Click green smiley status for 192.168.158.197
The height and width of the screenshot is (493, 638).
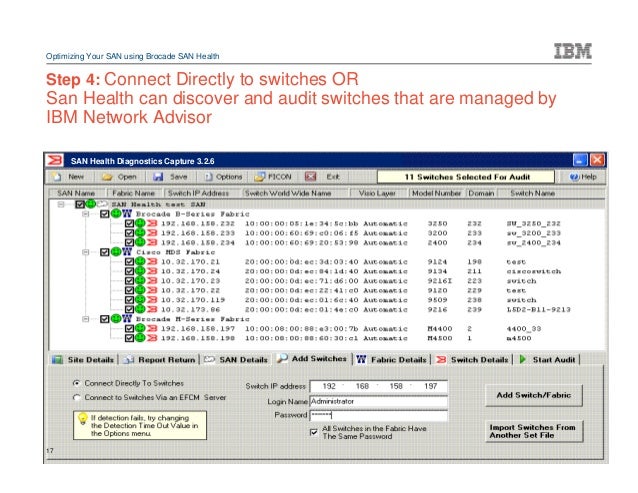pos(140,328)
